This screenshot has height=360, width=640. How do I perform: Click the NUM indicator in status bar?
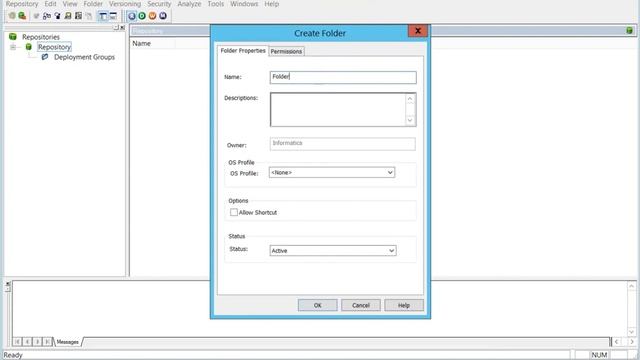[599, 355]
